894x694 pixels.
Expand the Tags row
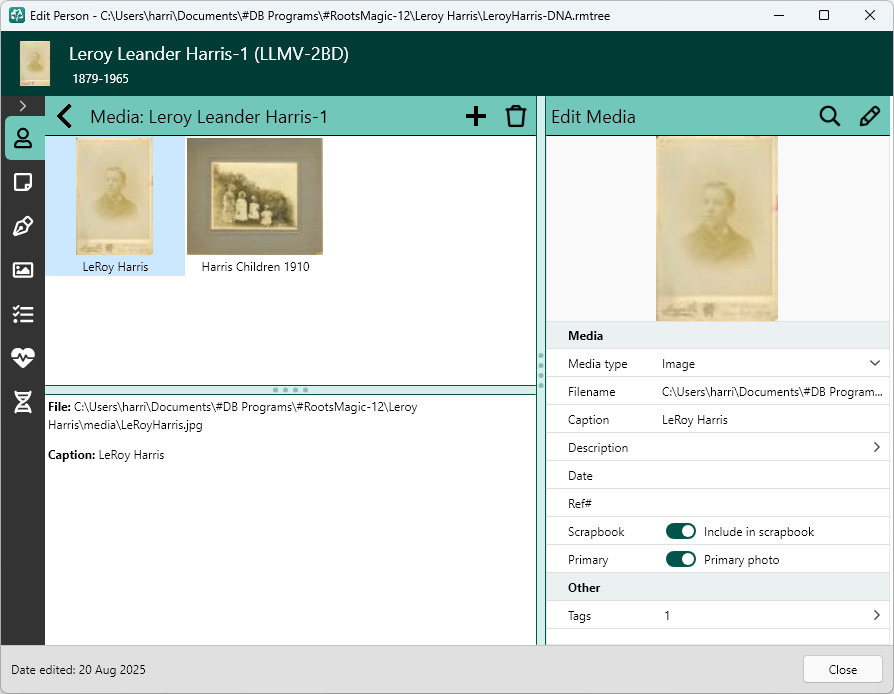(876, 615)
